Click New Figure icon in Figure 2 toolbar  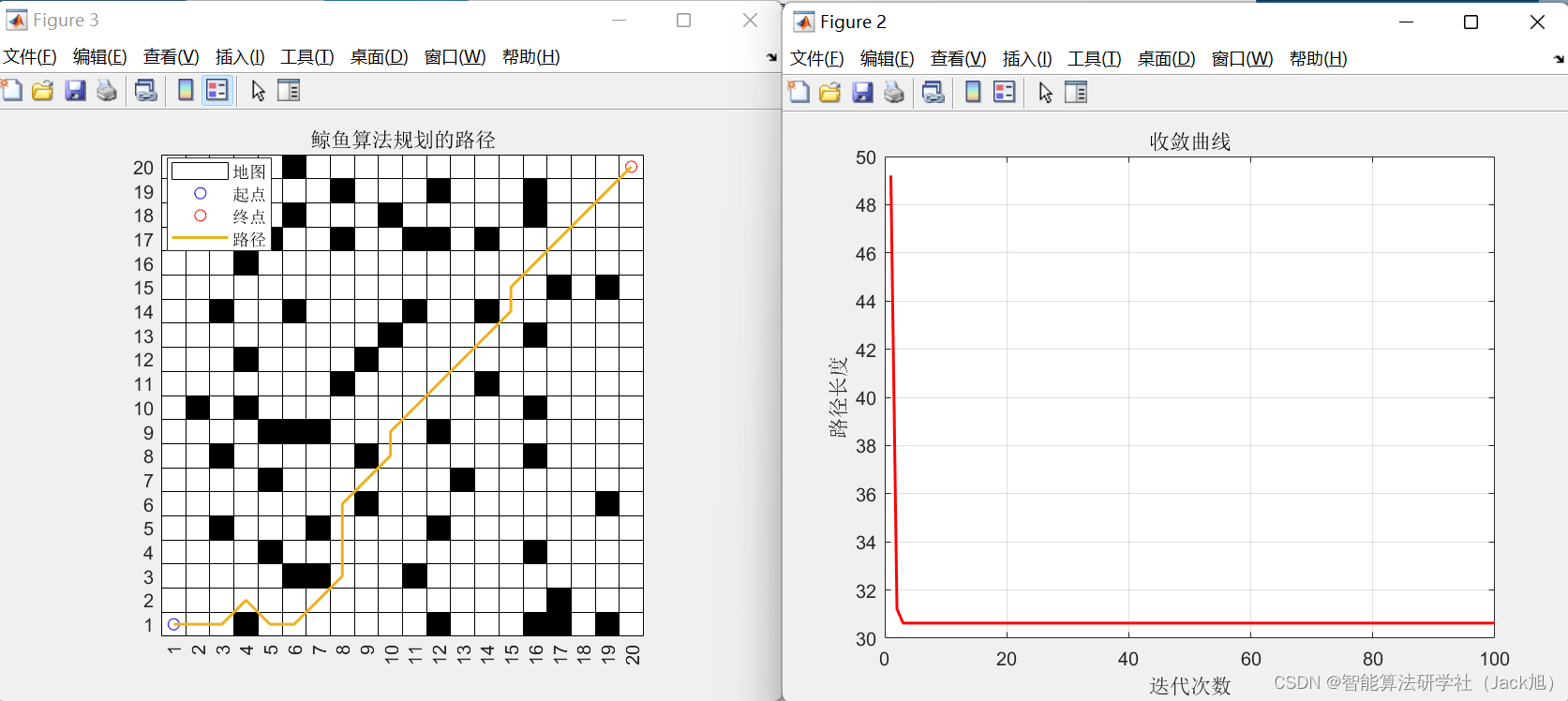click(799, 93)
